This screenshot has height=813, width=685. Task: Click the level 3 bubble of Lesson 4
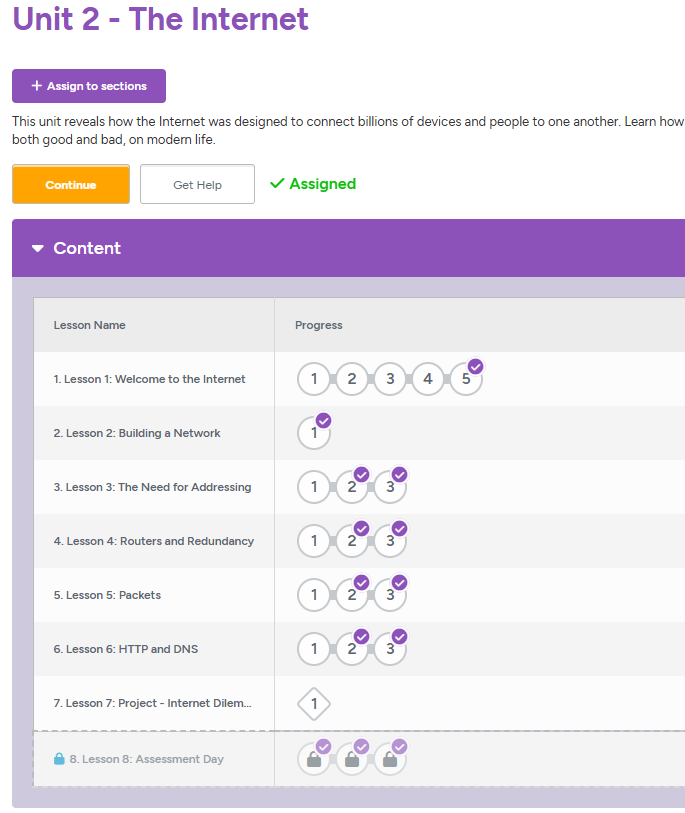click(390, 541)
